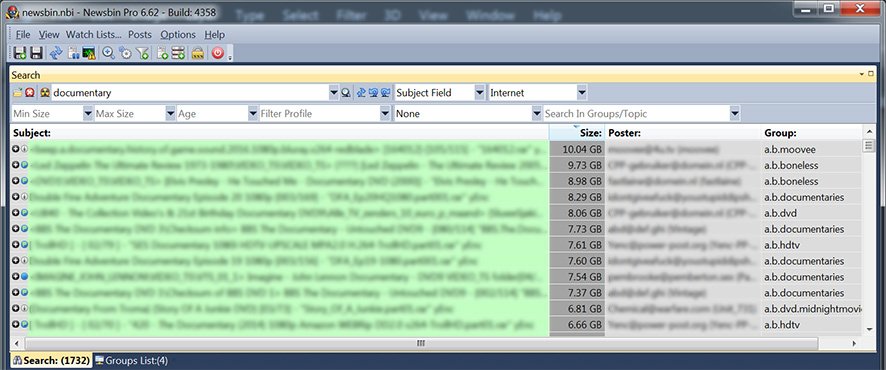The height and width of the screenshot is (370, 886).
Task: Expand the 8.98 GB post with its plus
Action: click(x=16, y=181)
